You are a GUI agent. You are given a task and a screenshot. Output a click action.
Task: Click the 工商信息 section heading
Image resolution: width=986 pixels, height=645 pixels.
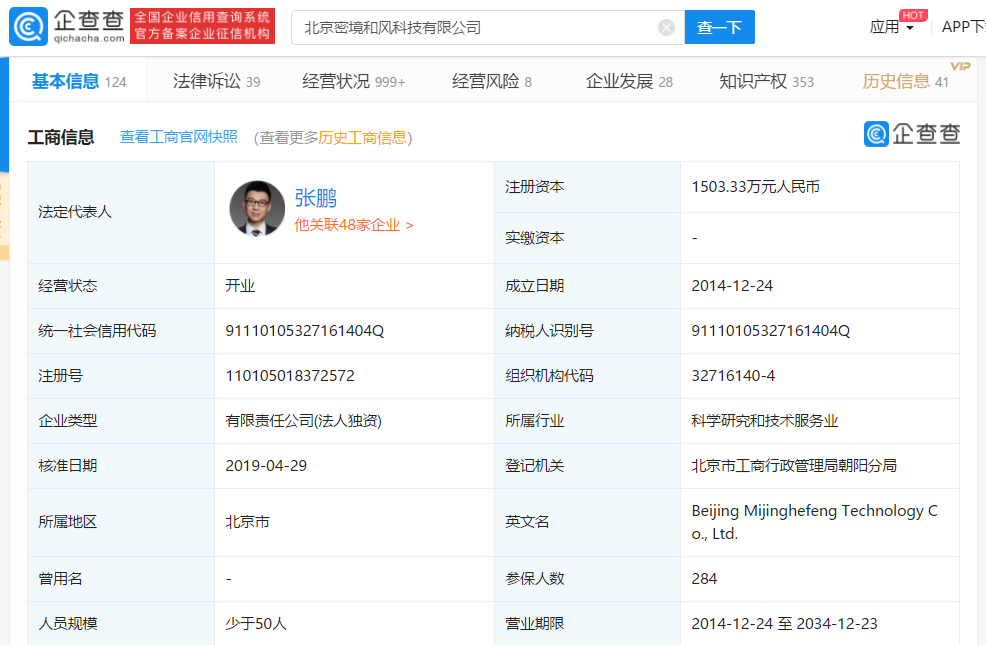click(61, 137)
